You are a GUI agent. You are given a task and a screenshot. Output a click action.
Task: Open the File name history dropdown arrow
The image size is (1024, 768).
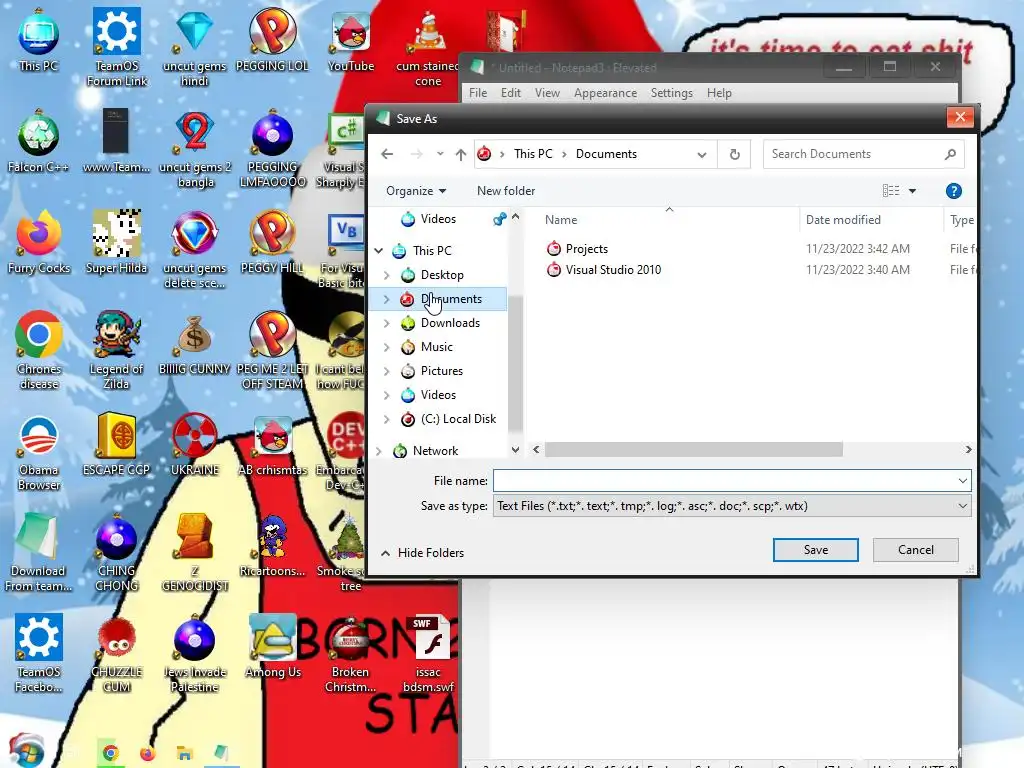(x=963, y=481)
